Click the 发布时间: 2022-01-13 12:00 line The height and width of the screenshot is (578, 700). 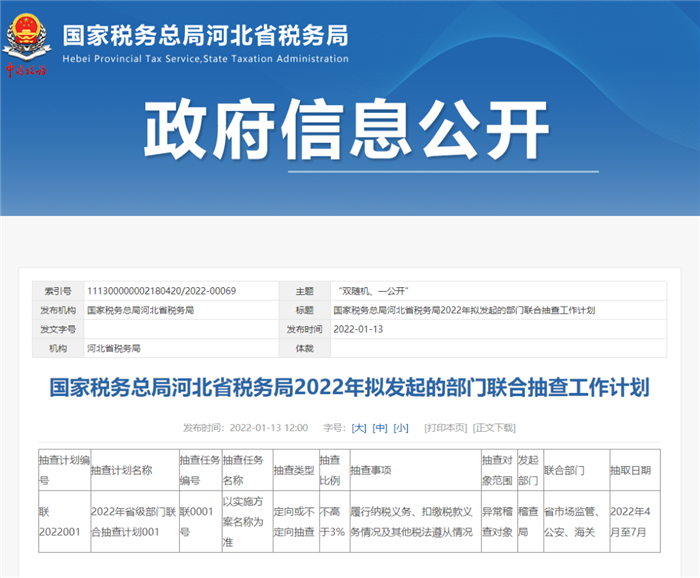pyautogui.click(x=246, y=428)
